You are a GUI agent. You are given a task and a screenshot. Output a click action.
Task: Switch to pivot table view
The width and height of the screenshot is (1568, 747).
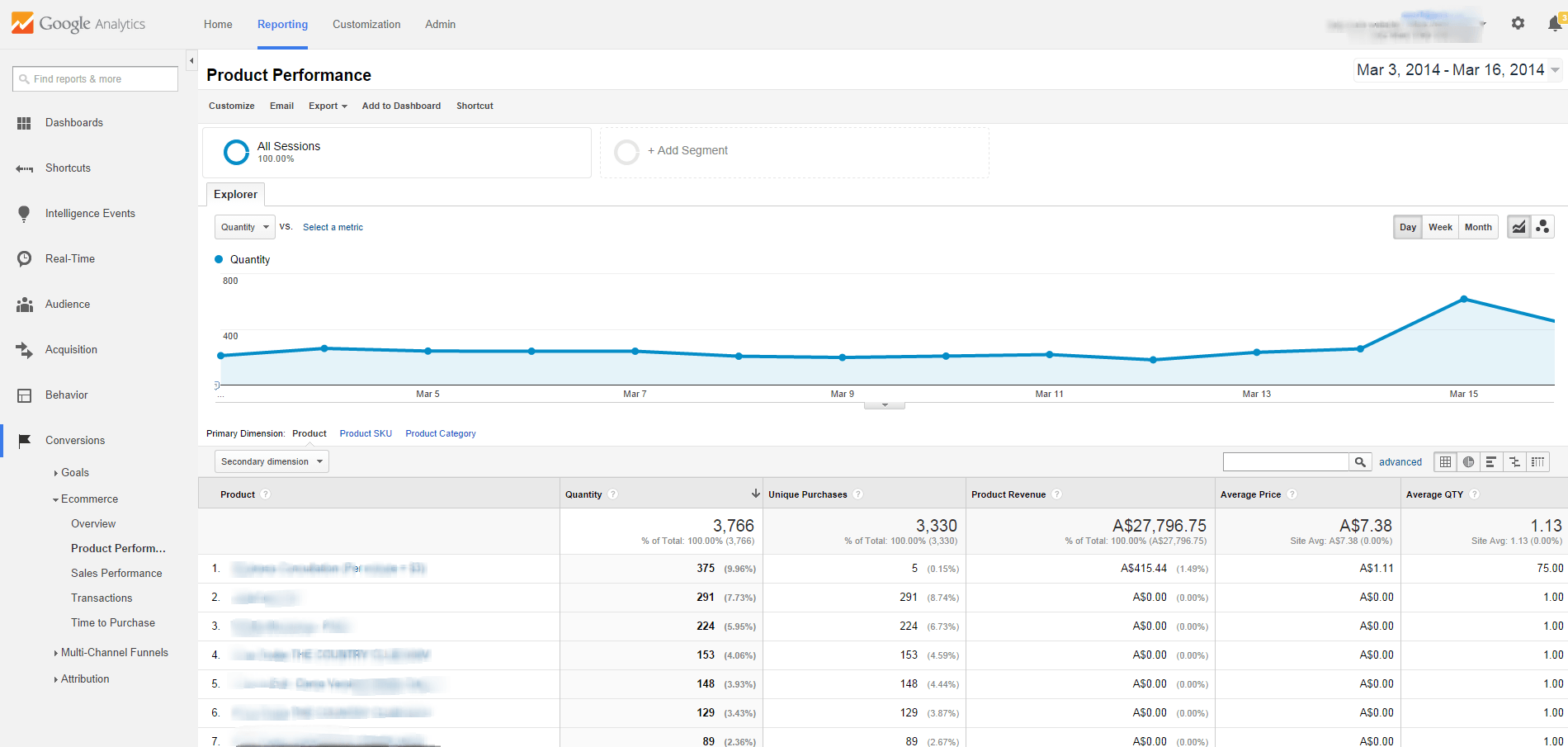tap(1537, 461)
